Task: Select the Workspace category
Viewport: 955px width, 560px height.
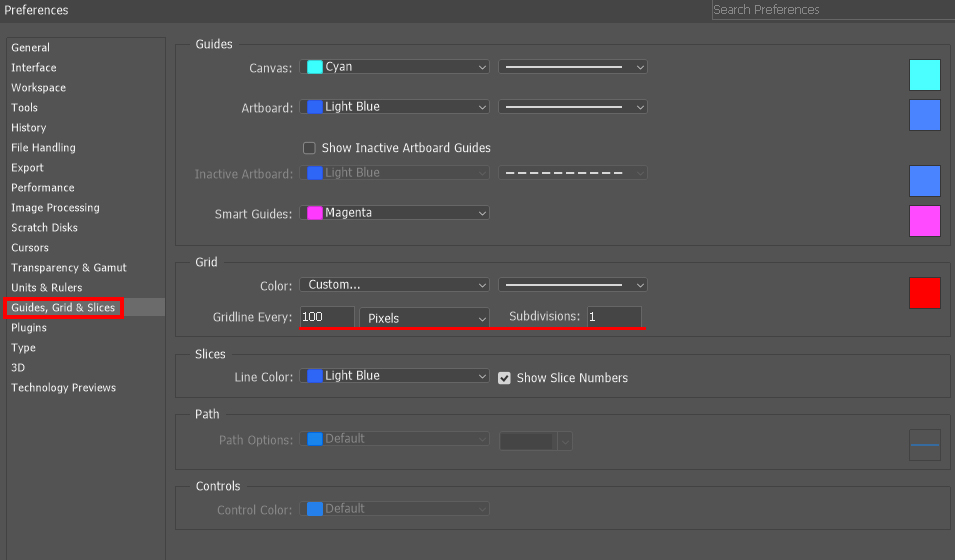Action: coord(38,88)
